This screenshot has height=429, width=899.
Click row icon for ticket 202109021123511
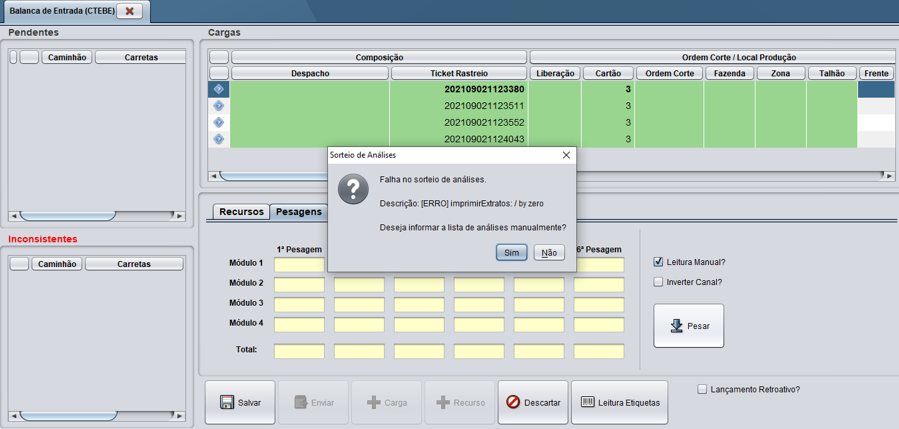tap(218, 106)
